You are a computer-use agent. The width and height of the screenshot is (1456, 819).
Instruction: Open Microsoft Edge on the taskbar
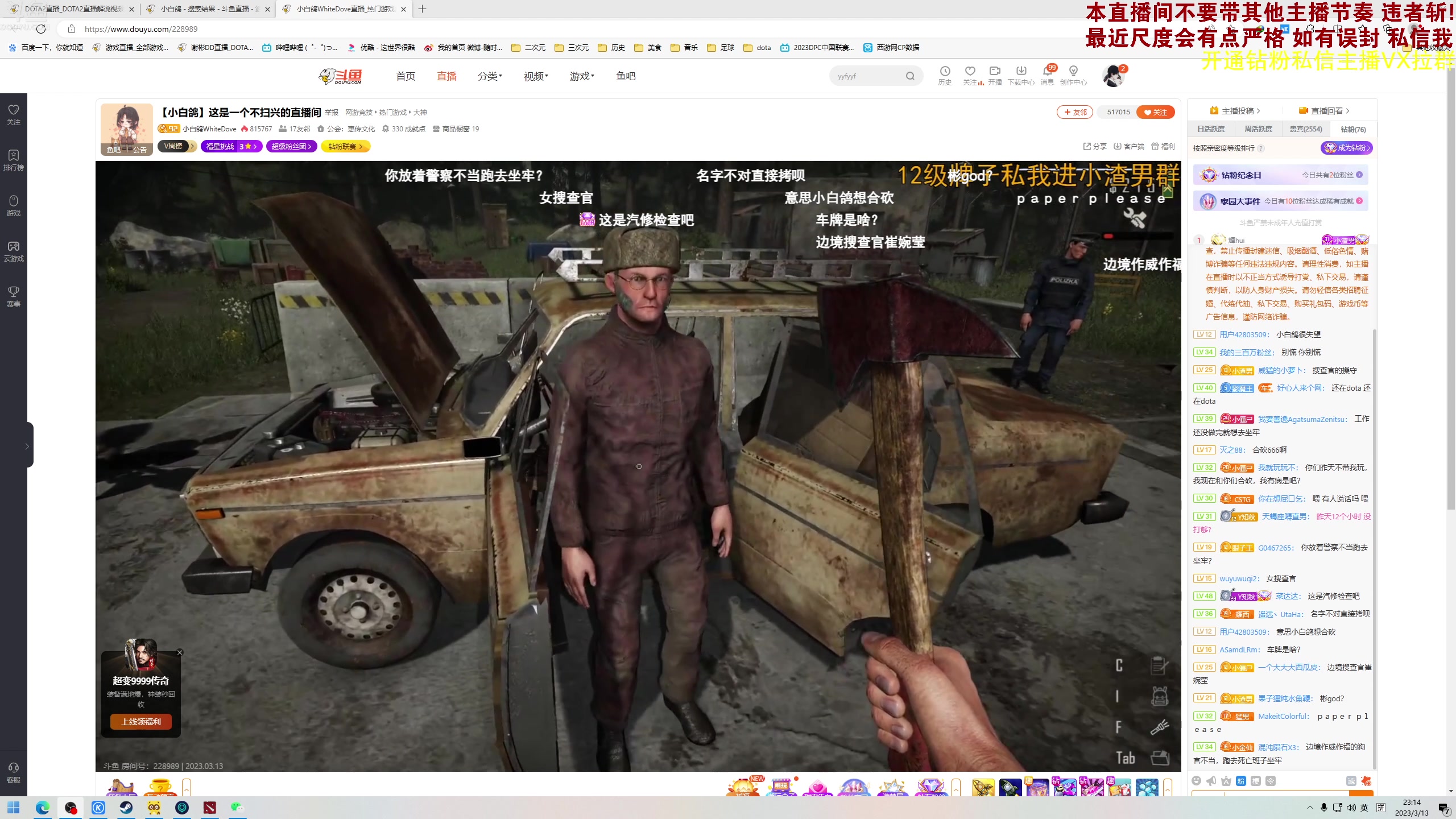click(43, 808)
